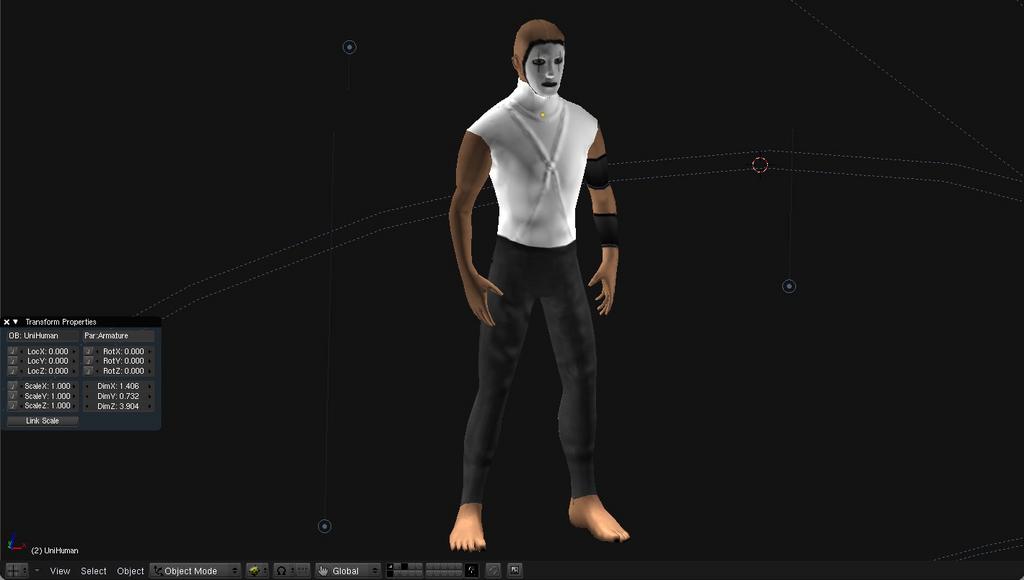Increase RotX with its right arrow

click(x=150, y=351)
